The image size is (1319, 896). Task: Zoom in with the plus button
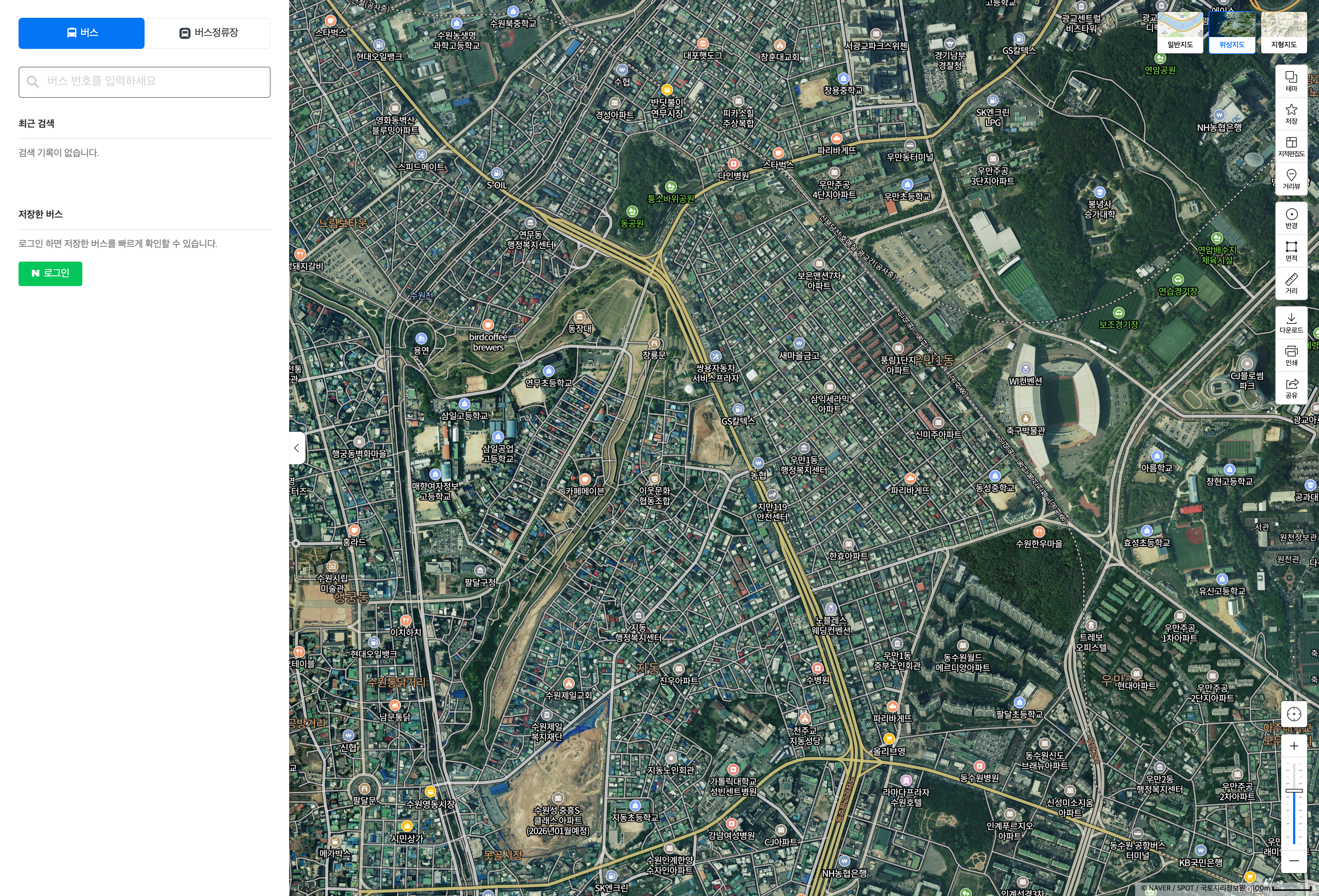(x=1293, y=746)
